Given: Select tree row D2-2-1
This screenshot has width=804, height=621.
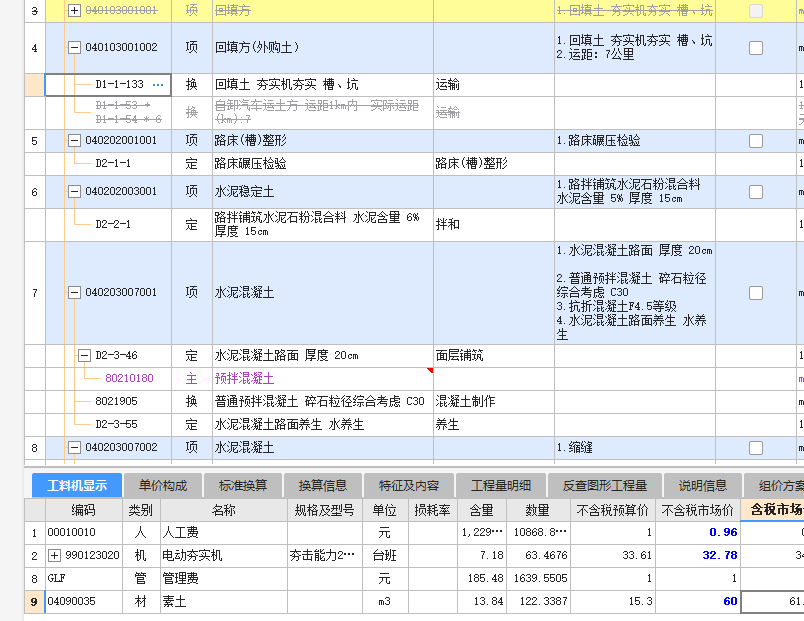Looking at the screenshot, I should point(113,225).
